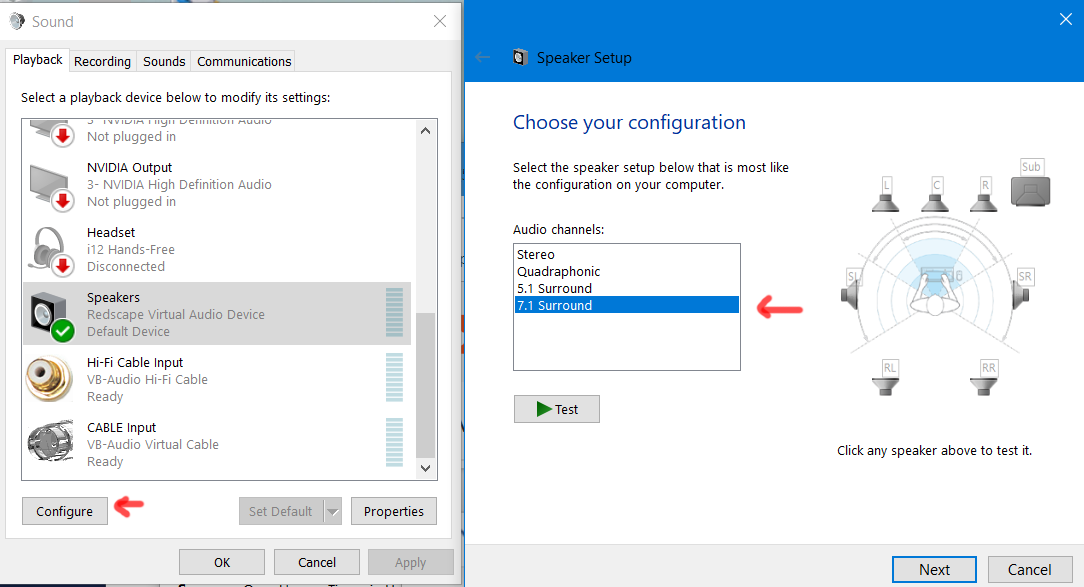Open Properties for selected device

coord(393,511)
